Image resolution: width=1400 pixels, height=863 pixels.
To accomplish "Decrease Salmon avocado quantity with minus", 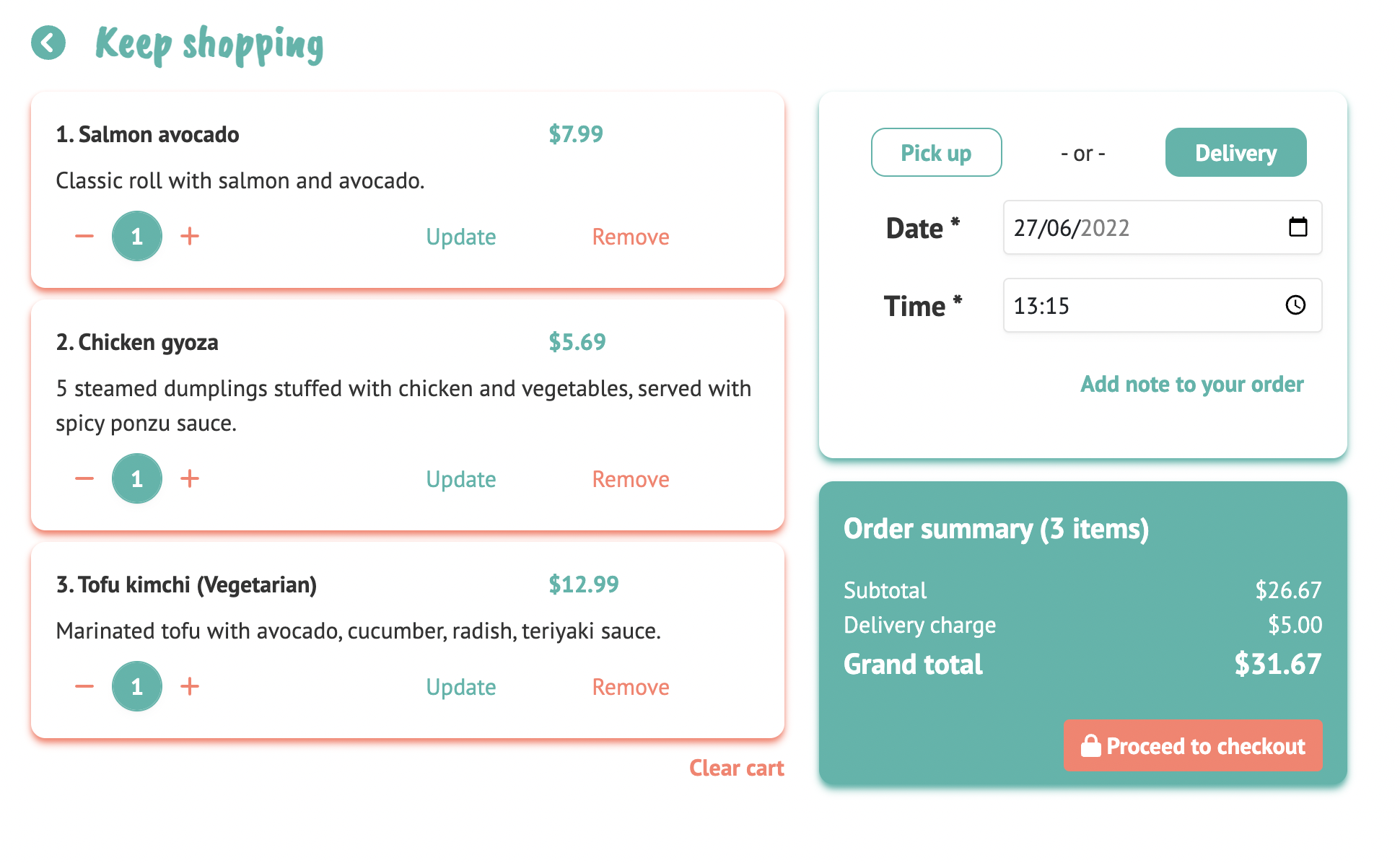I will [x=84, y=236].
